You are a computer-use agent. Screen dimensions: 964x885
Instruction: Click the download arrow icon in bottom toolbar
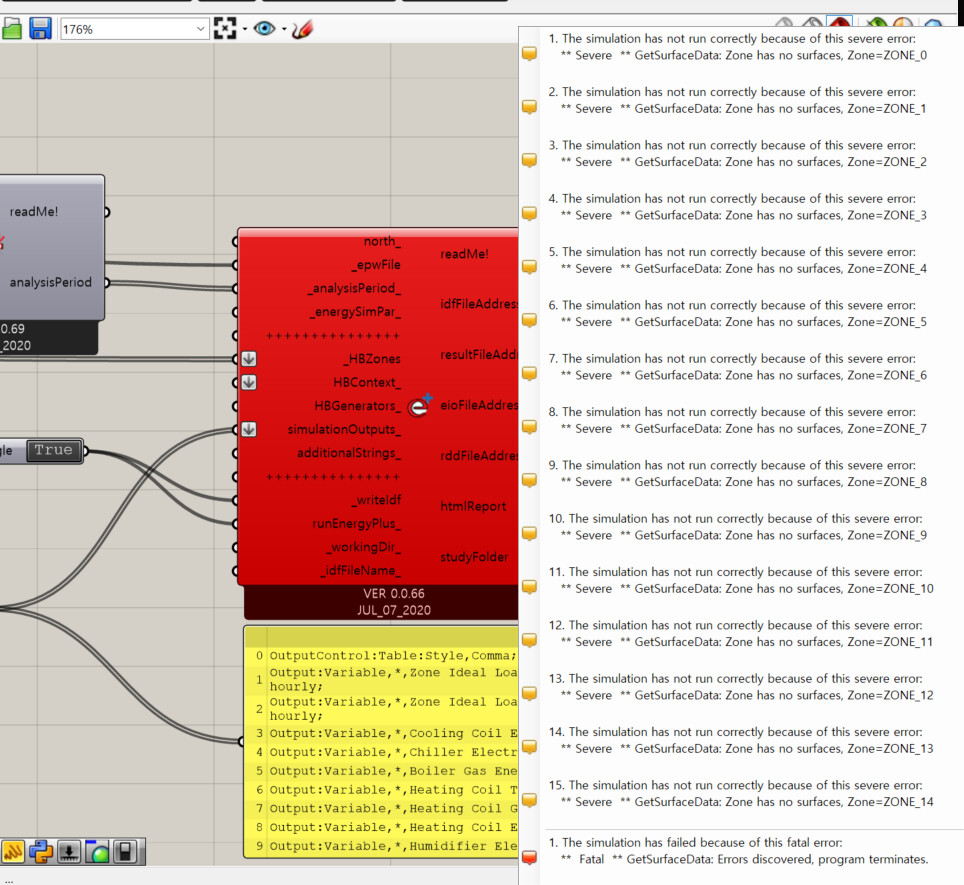pyautogui.click(x=69, y=852)
